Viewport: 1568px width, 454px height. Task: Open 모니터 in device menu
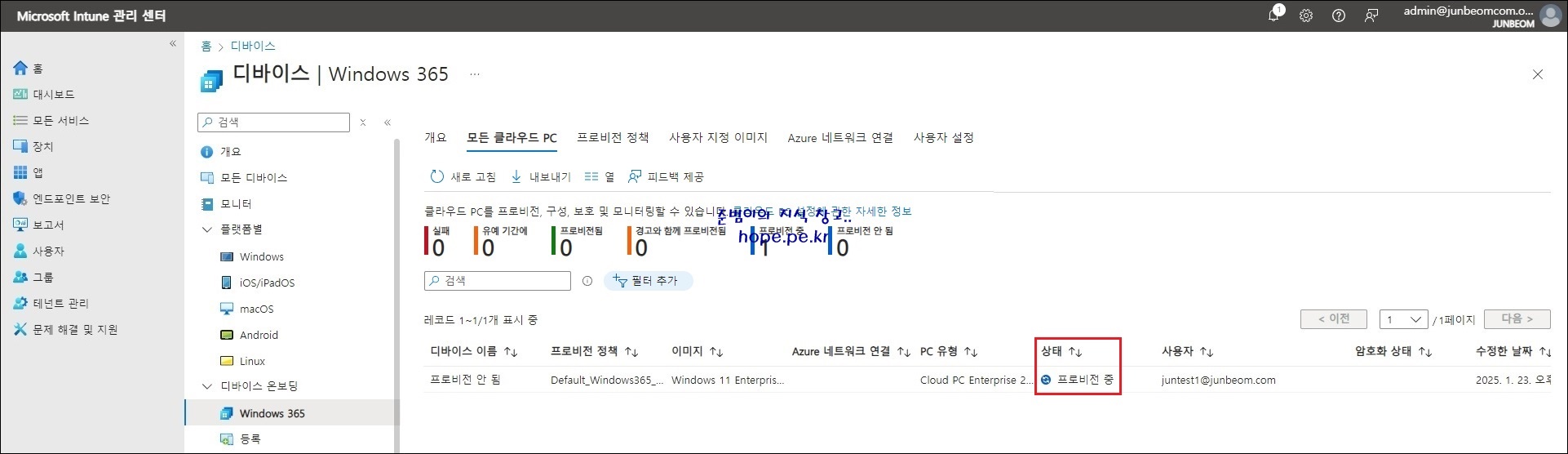point(236,204)
